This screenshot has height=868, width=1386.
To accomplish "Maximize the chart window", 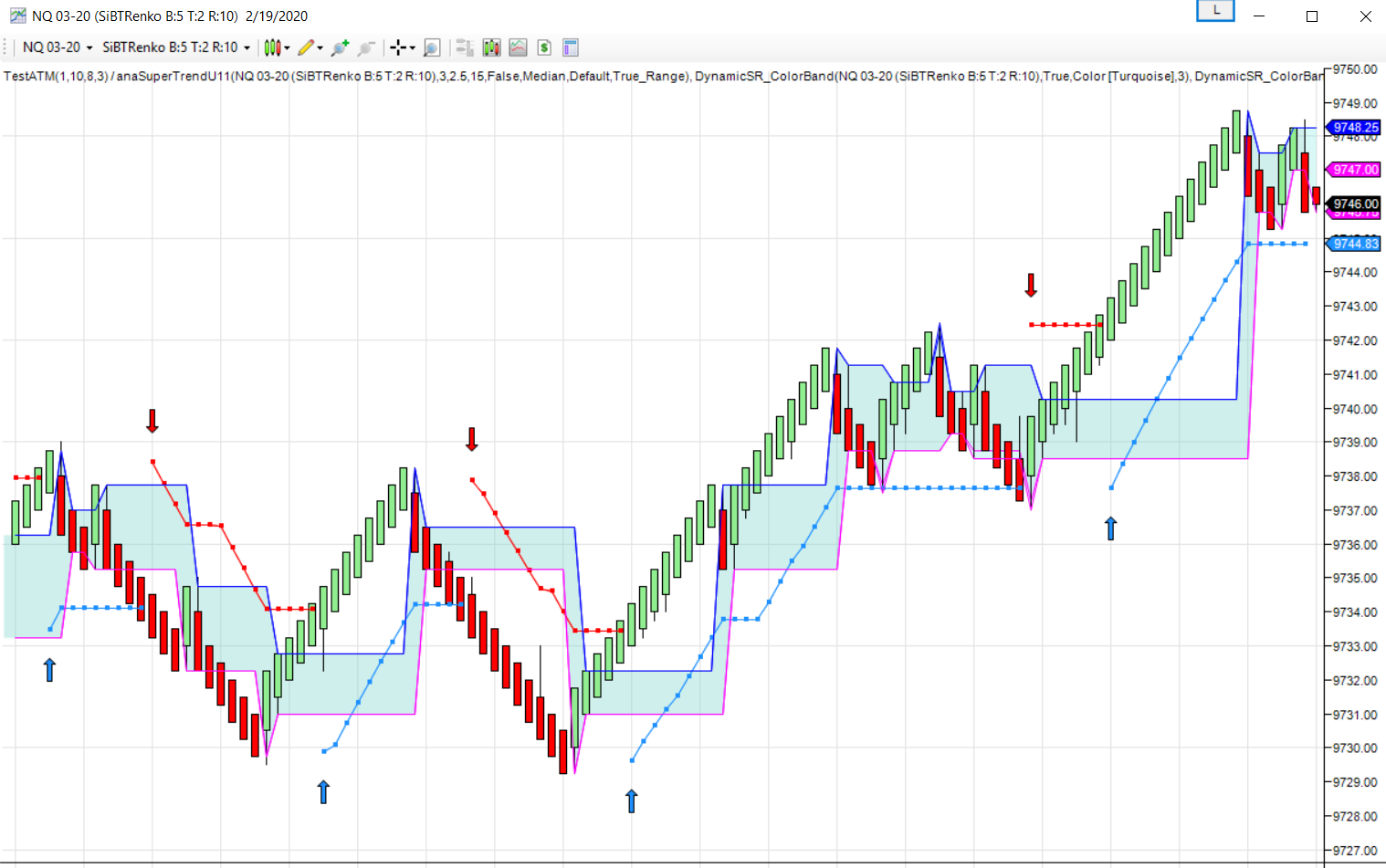I will pyautogui.click(x=1312, y=16).
